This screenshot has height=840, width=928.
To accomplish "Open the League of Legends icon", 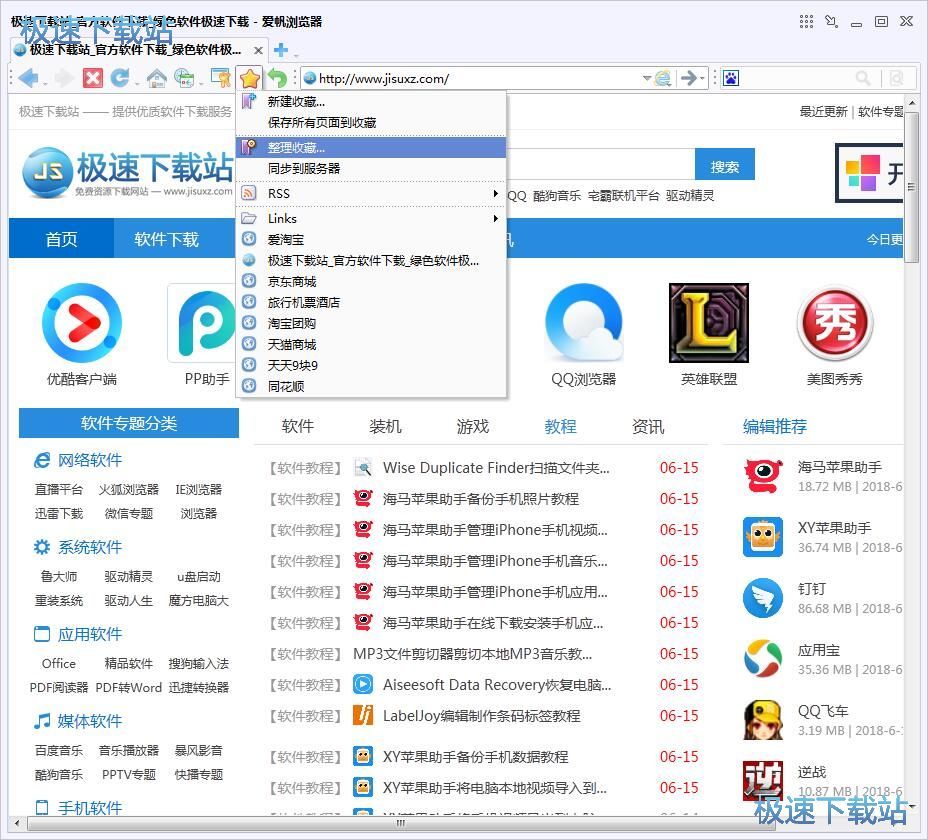I will [x=708, y=323].
